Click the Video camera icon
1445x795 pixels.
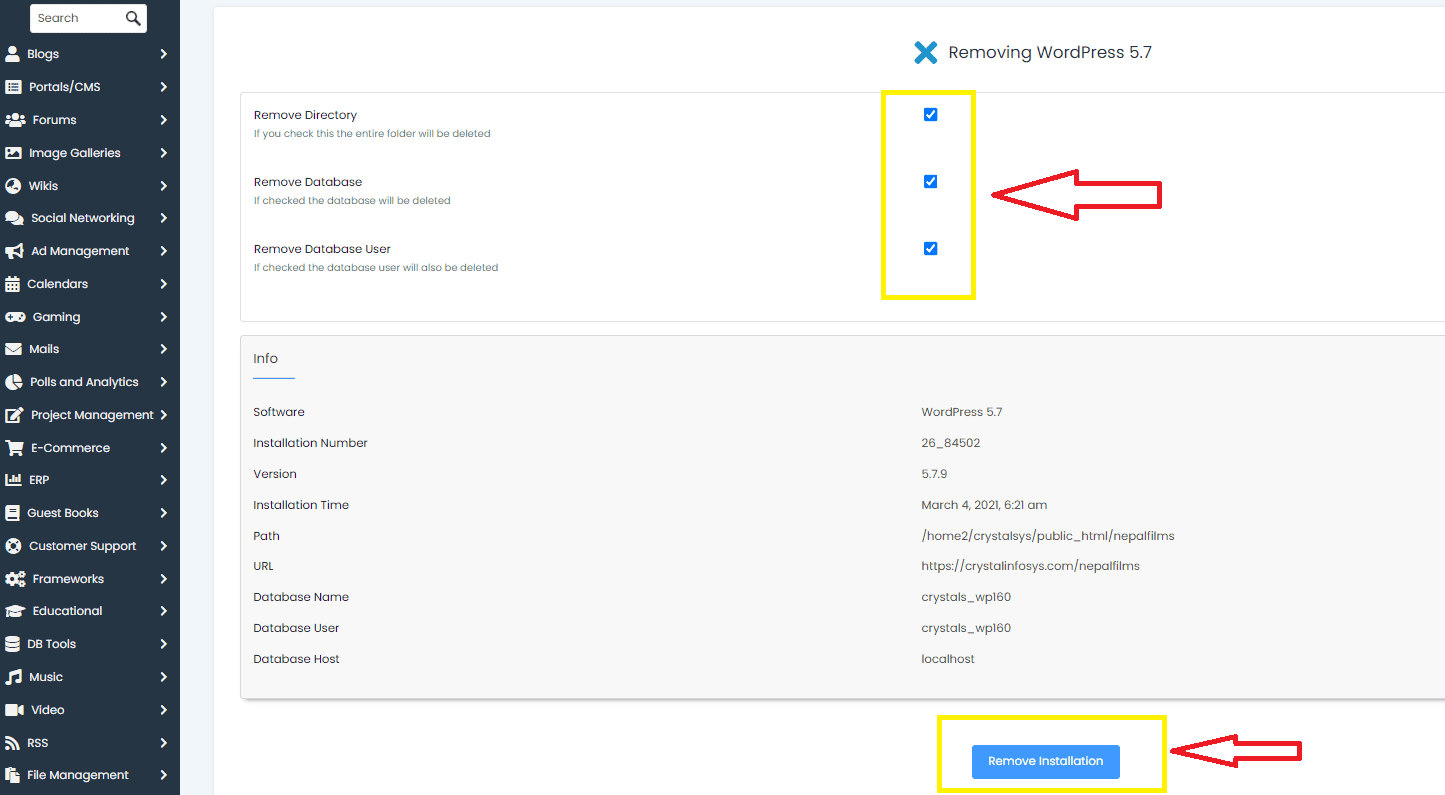14,710
